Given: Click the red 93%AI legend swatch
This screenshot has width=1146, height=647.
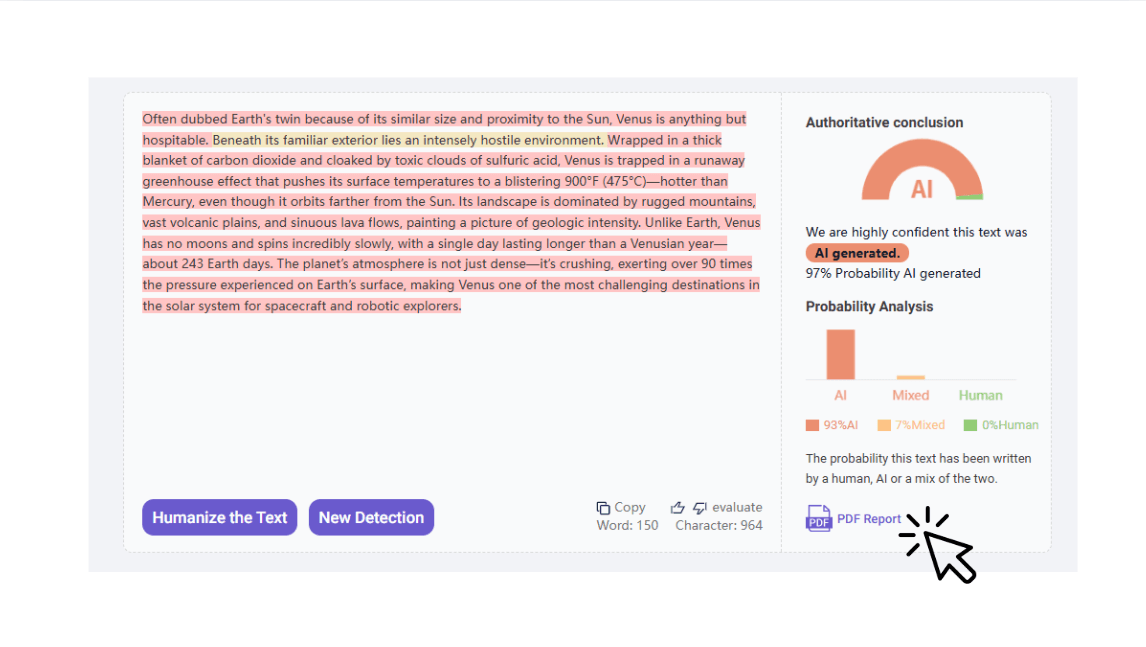Looking at the screenshot, I should tap(812, 425).
